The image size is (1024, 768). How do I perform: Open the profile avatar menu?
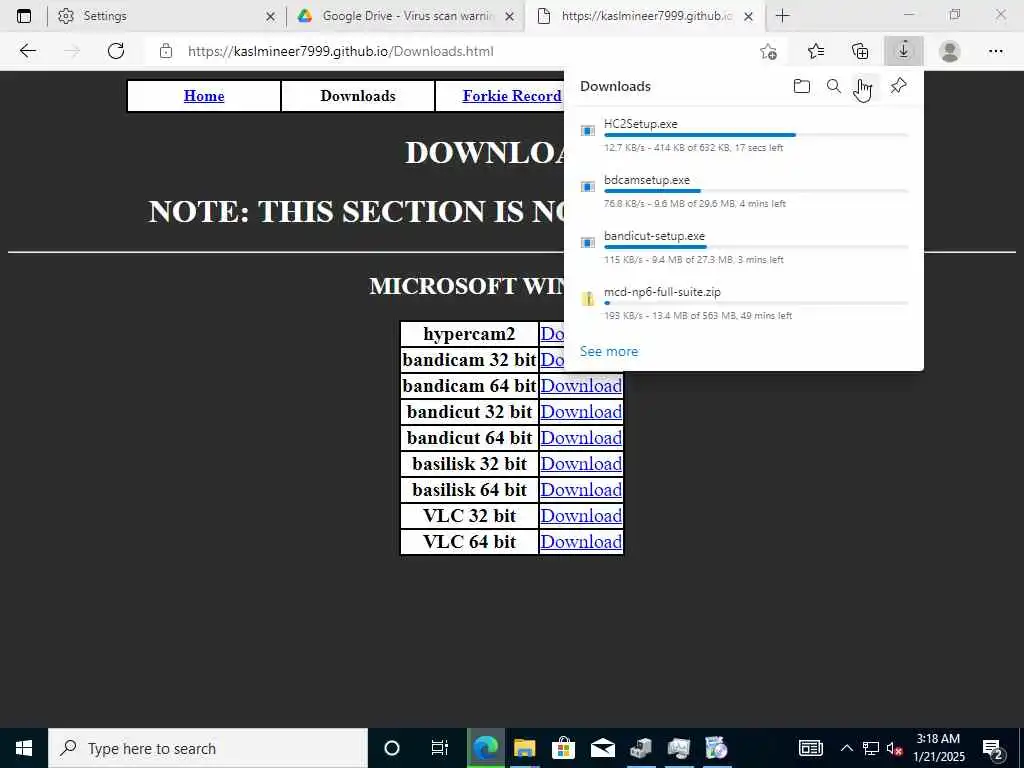950,51
